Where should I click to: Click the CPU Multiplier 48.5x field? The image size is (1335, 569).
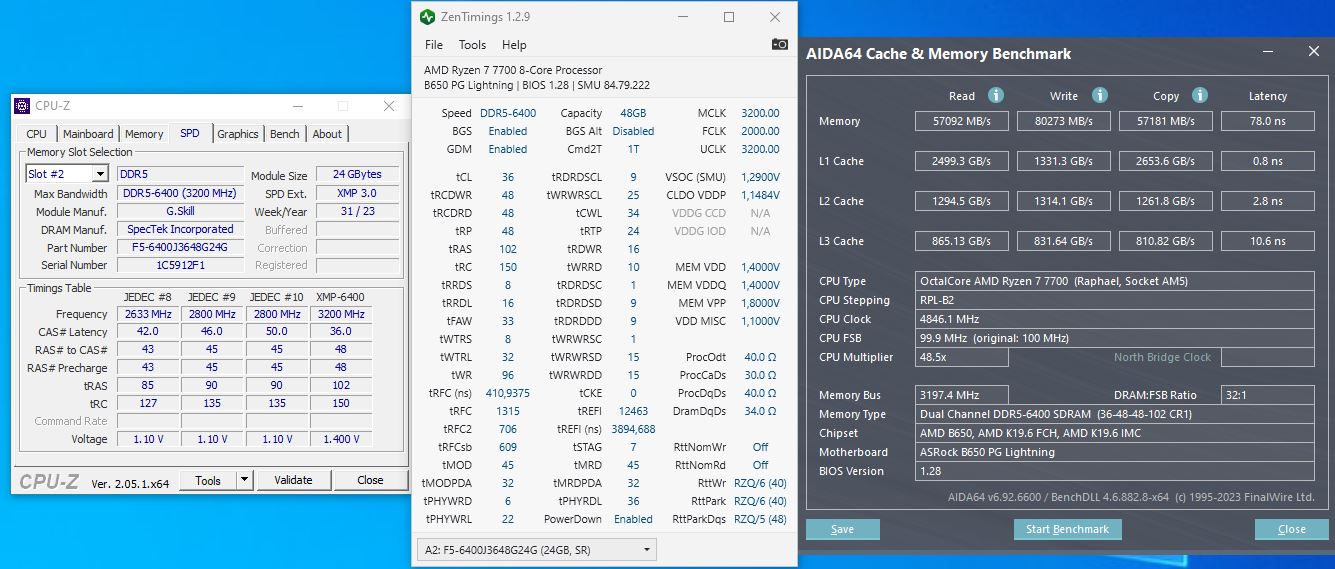click(x=962, y=357)
